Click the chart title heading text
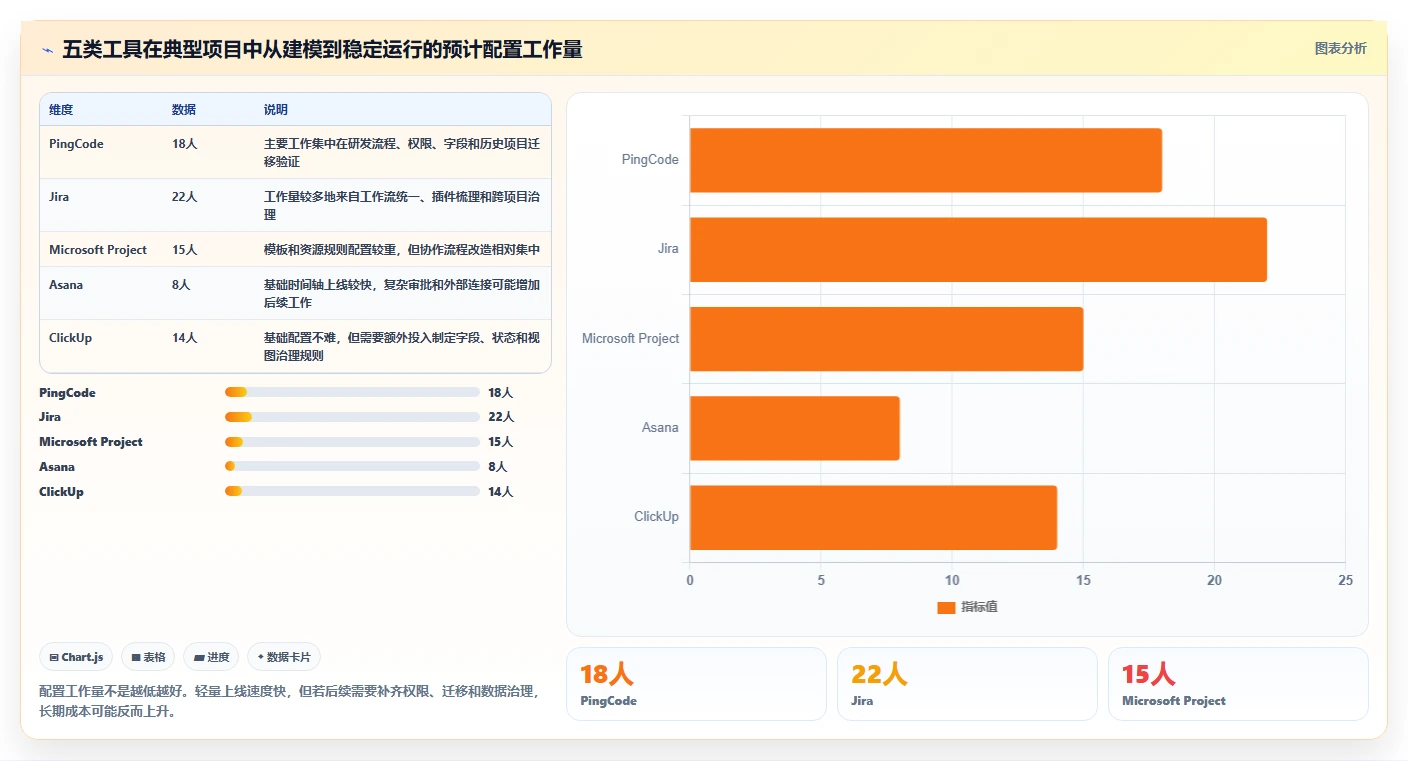Screen dimensions: 1408x761 [322, 49]
